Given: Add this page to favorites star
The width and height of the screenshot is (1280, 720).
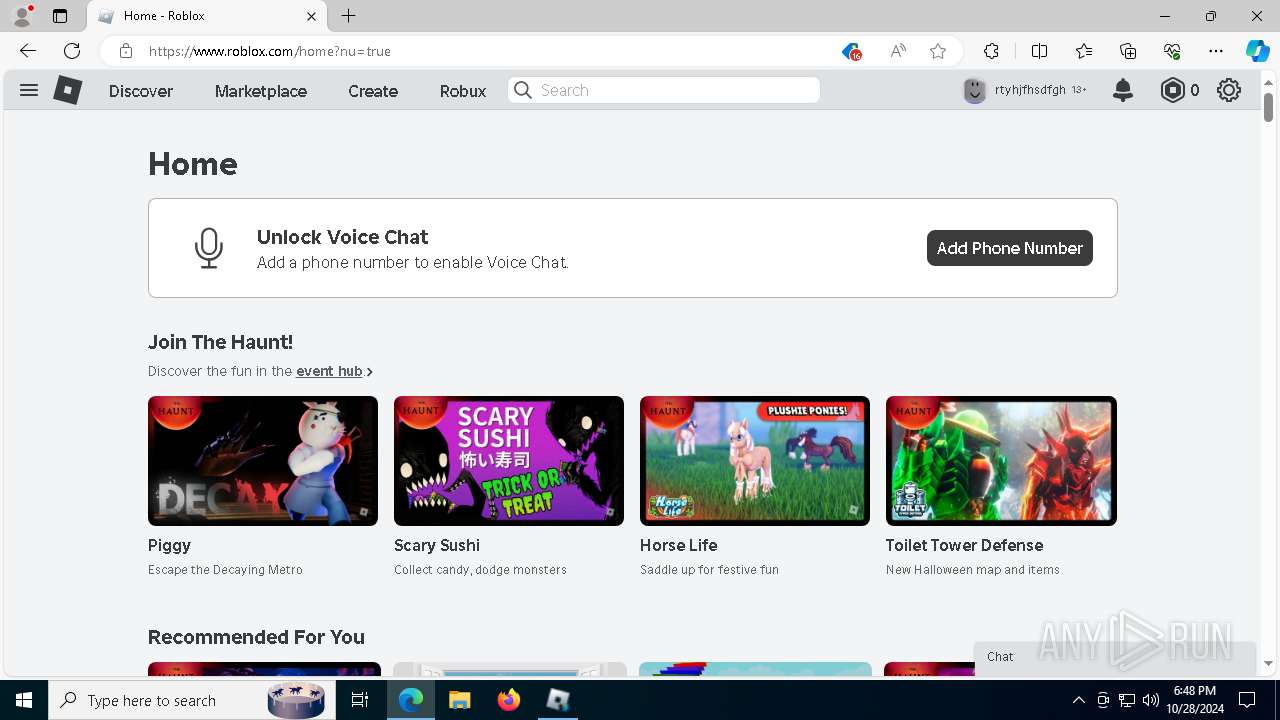Looking at the screenshot, I should [938, 51].
